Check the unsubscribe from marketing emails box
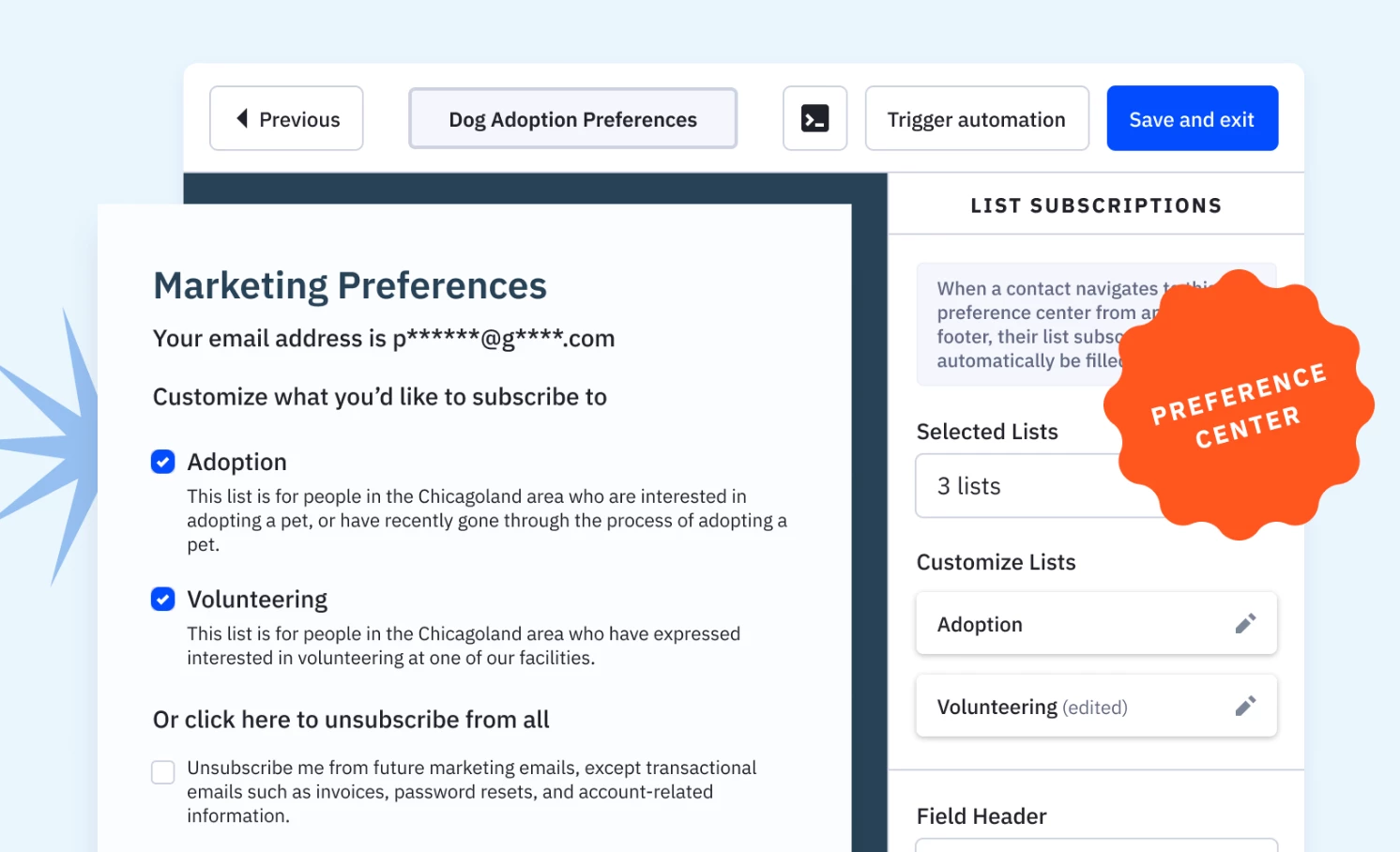This screenshot has height=852, width=1400. tap(162, 771)
